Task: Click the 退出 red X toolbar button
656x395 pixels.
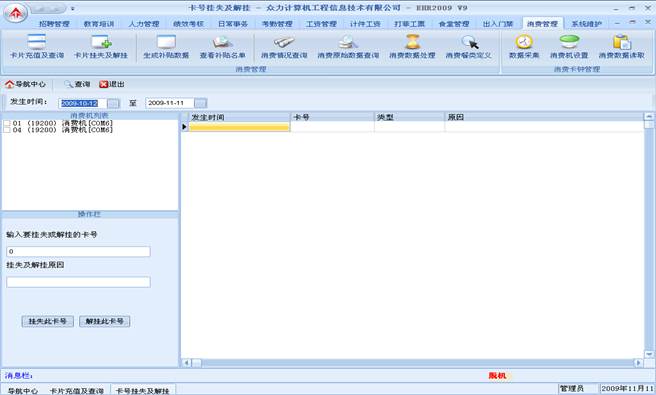Action: point(112,84)
